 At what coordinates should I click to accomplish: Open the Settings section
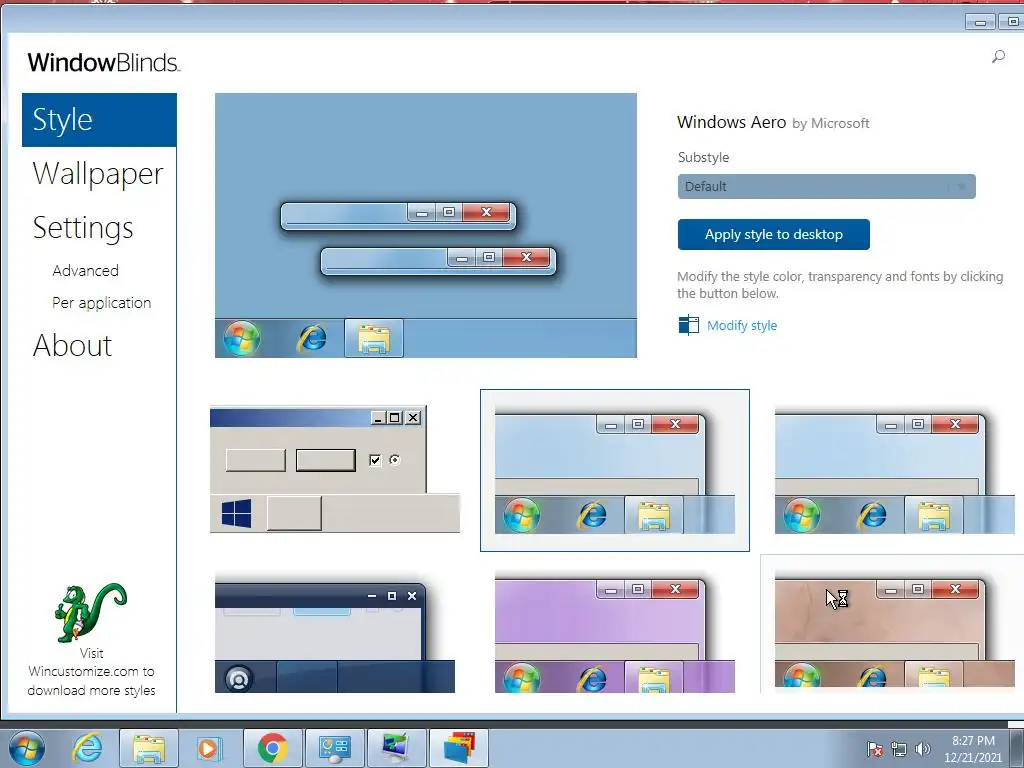click(83, 228)
